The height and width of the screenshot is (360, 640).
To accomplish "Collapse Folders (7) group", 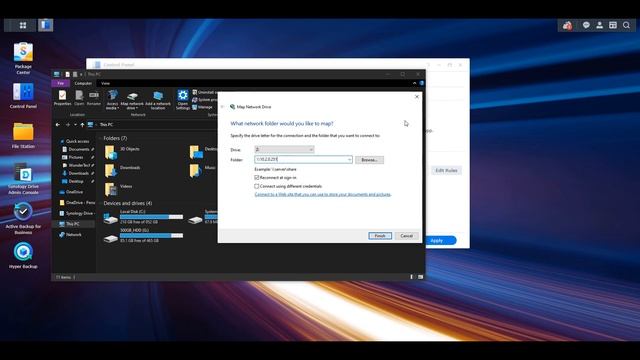I will tap(100, 138).
